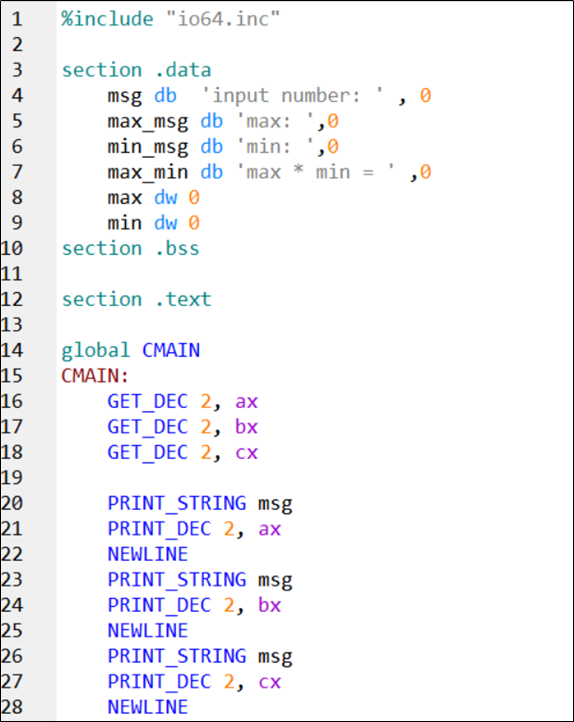Click the 'ax' register on line 21
This screenshot has height=722, width=574.
270,530
